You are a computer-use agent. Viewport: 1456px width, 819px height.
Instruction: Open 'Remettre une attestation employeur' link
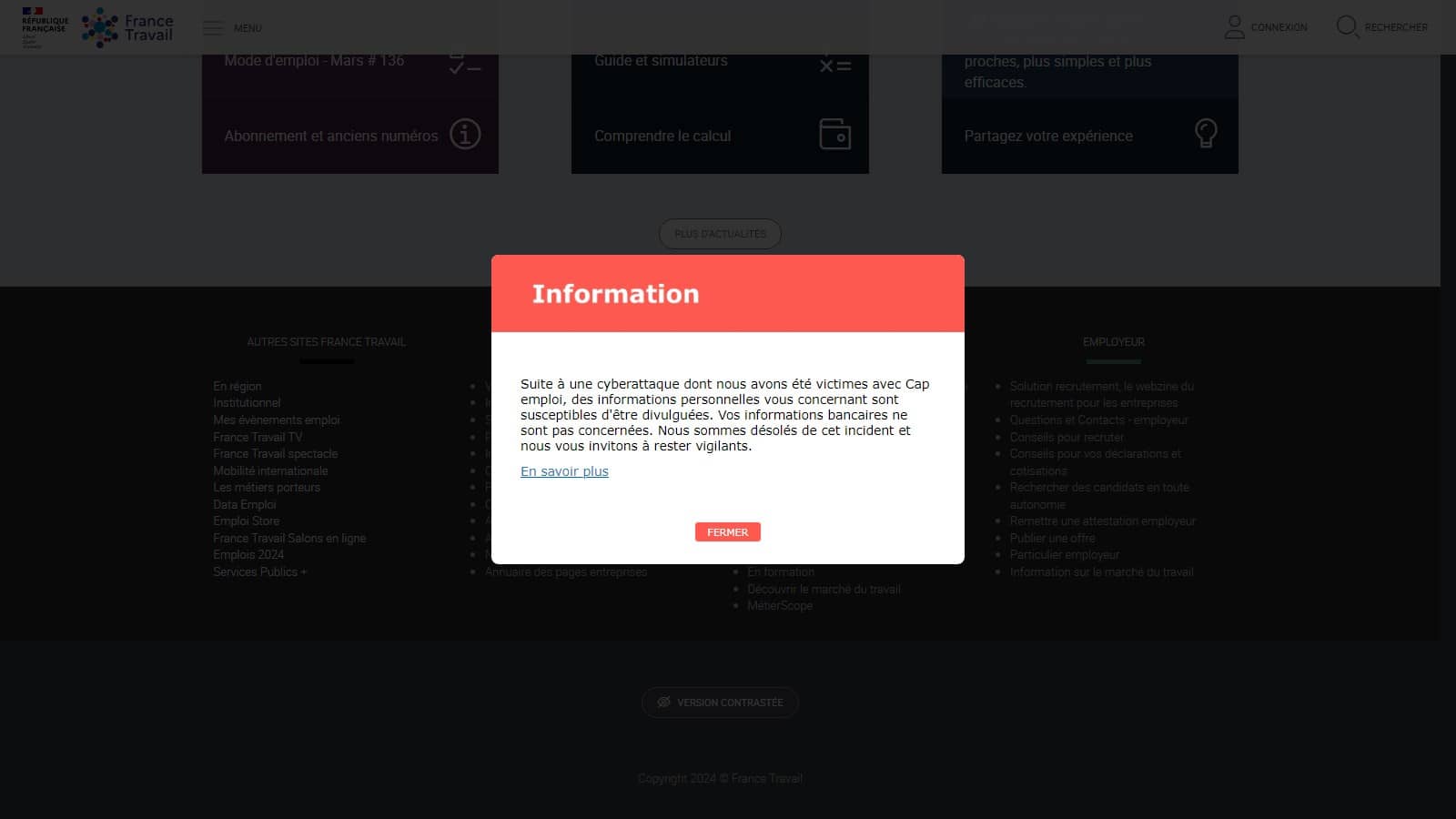coord(1103,521)
